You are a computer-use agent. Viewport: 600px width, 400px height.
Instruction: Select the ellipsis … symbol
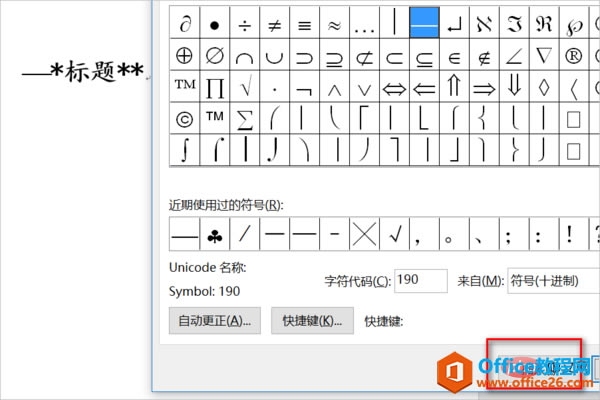364,22
